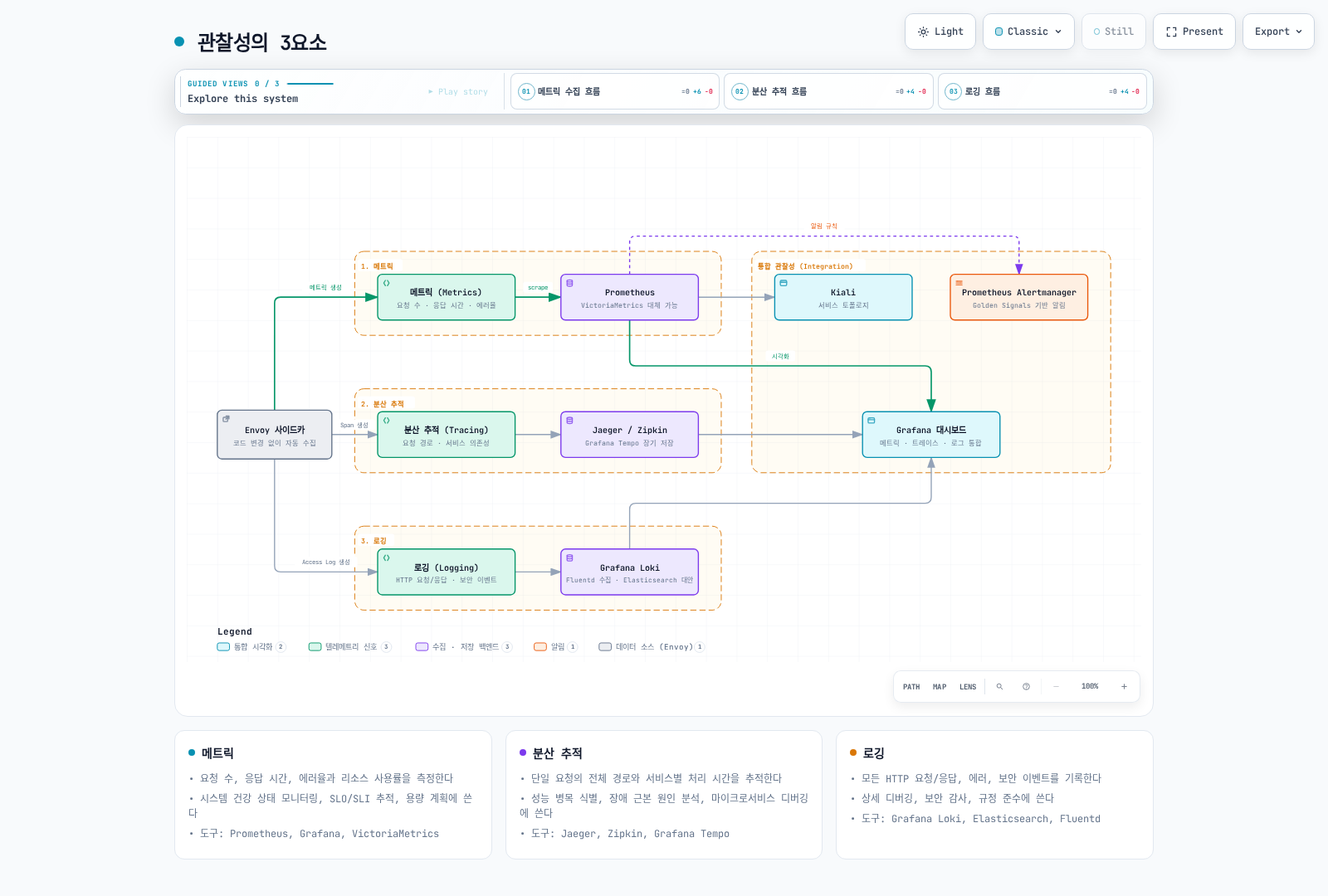Click the '3. 로깅' group label
Image resolution: width=1328 pixels, height=896 pixels.
(x=373, y=541)
